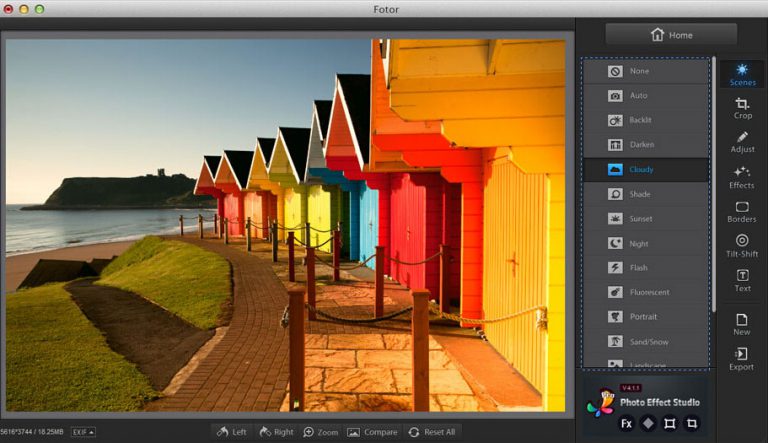
Task: Switch to the Scenes tab
Action: [x=742, y=74]
